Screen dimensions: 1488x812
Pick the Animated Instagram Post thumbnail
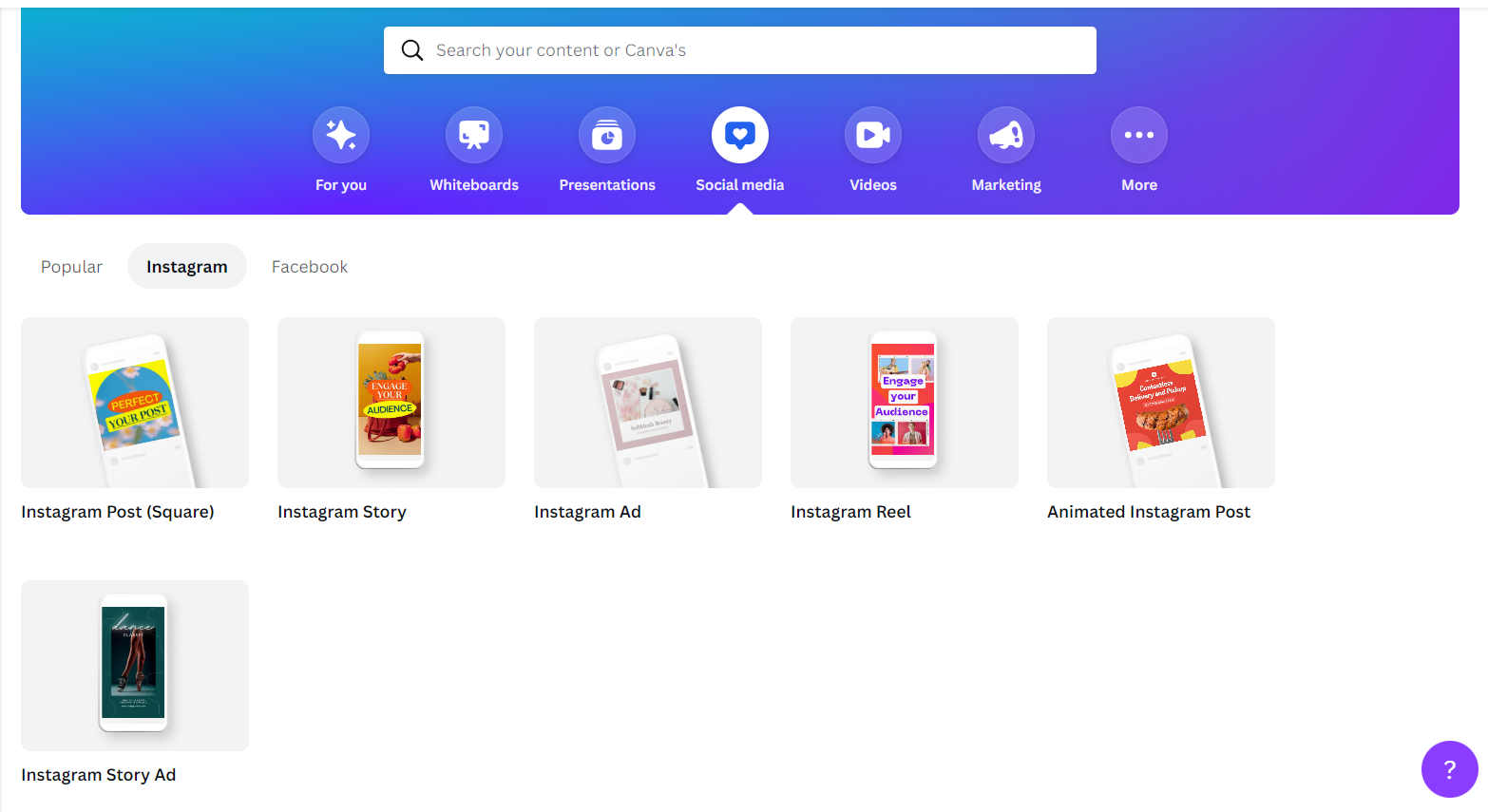pyautogui.click(x=1161, y=403)
